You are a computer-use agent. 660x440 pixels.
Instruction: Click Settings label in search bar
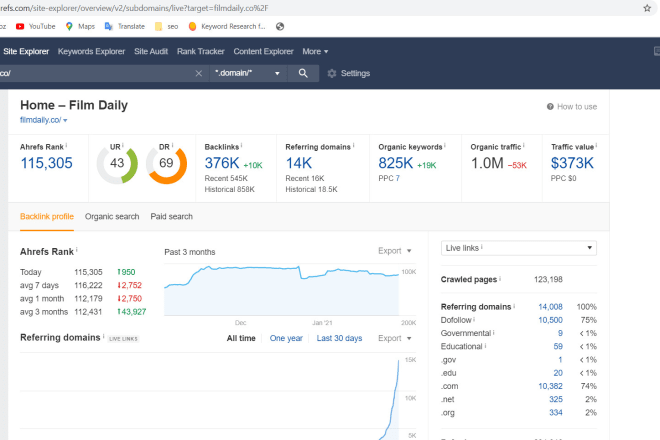tap(355, 73)
